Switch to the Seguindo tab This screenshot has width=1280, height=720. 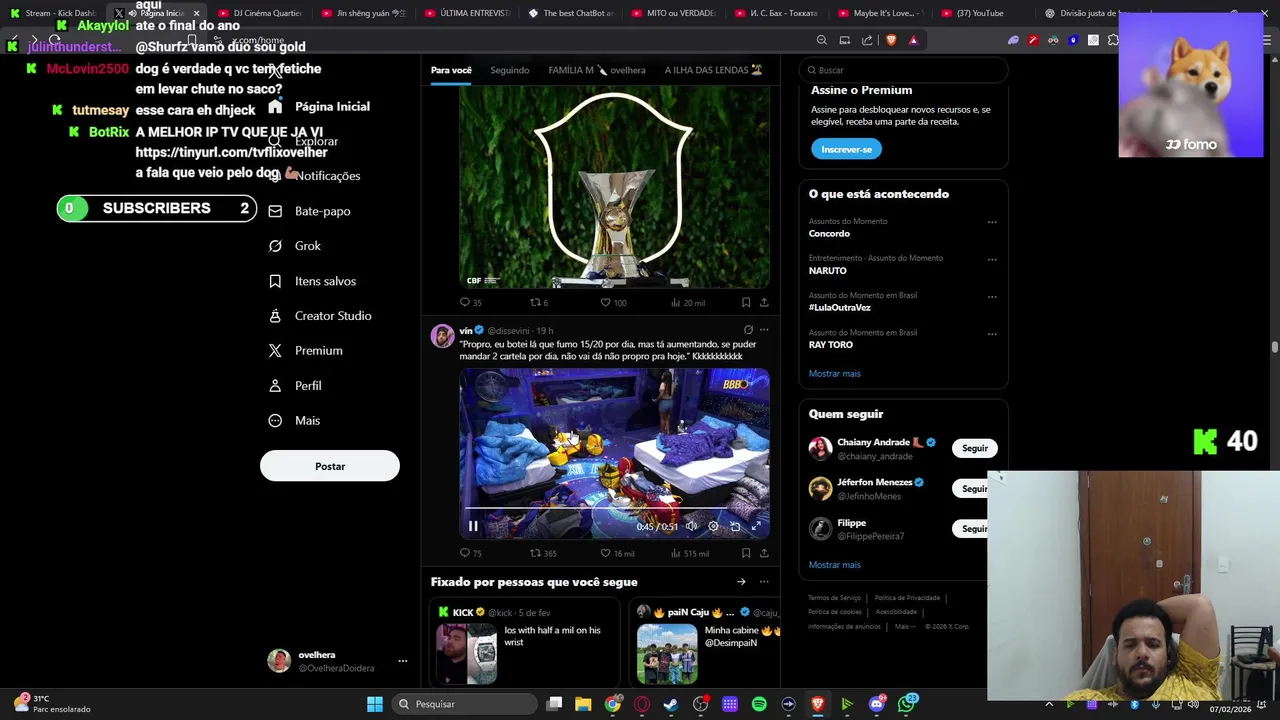[510, 70]
